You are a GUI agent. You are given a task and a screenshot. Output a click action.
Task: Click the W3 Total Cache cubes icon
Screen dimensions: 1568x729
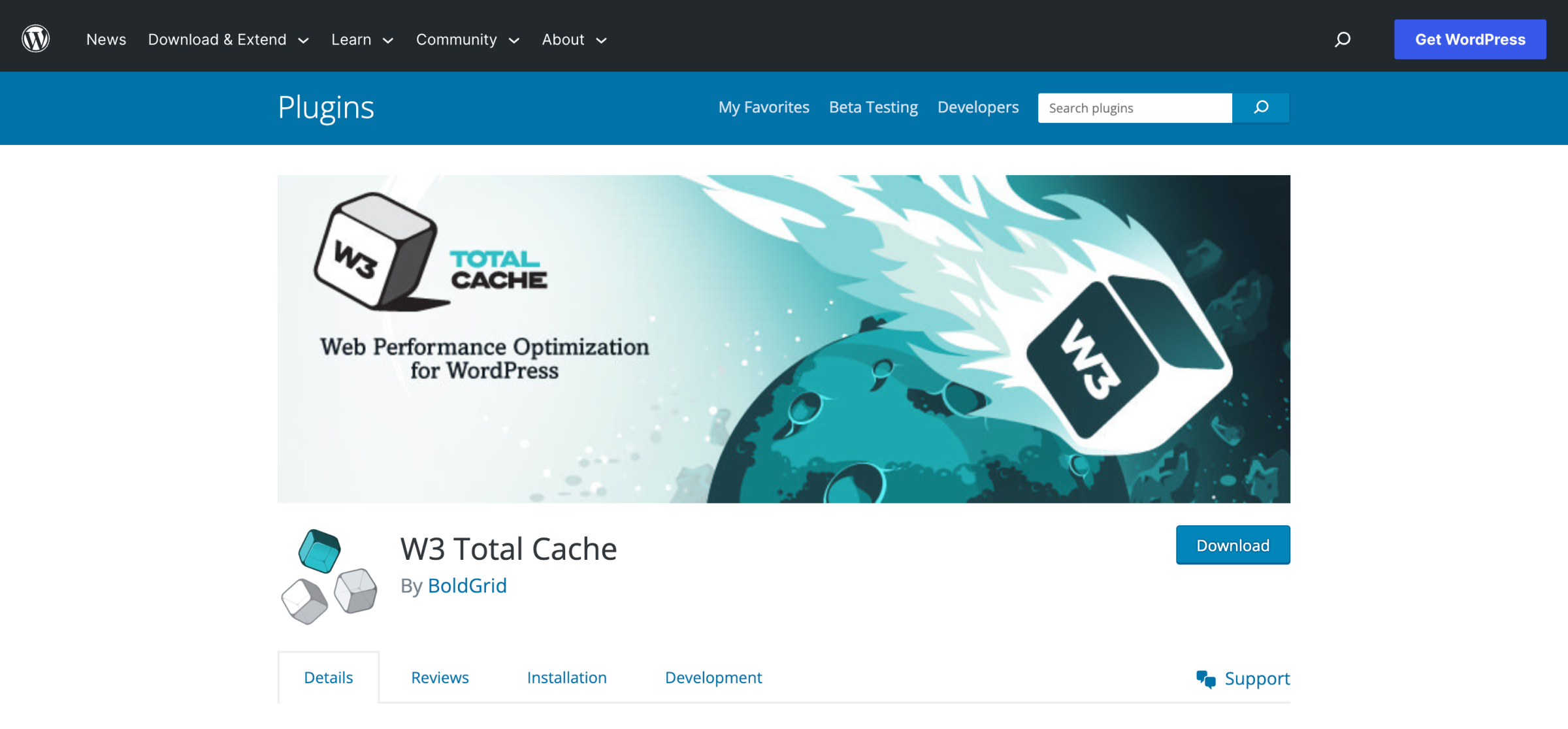point(329,577)
